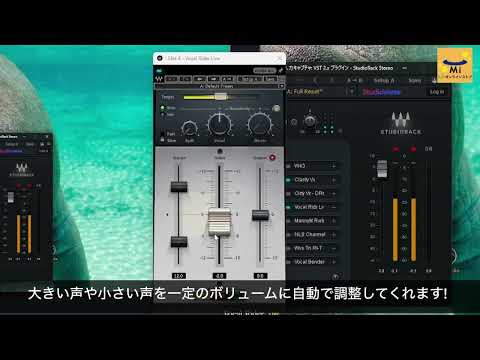The height and width of the screenshot is (360, 480).
Task: Load the previous preset with the left arrow
Action: tap(199, 79)
